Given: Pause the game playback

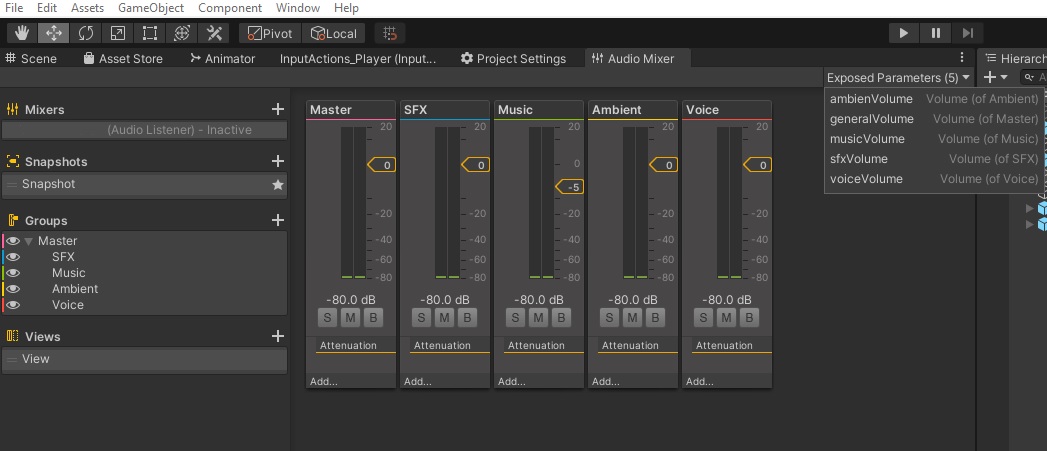Looking at the screenshot, I should 935,33.
